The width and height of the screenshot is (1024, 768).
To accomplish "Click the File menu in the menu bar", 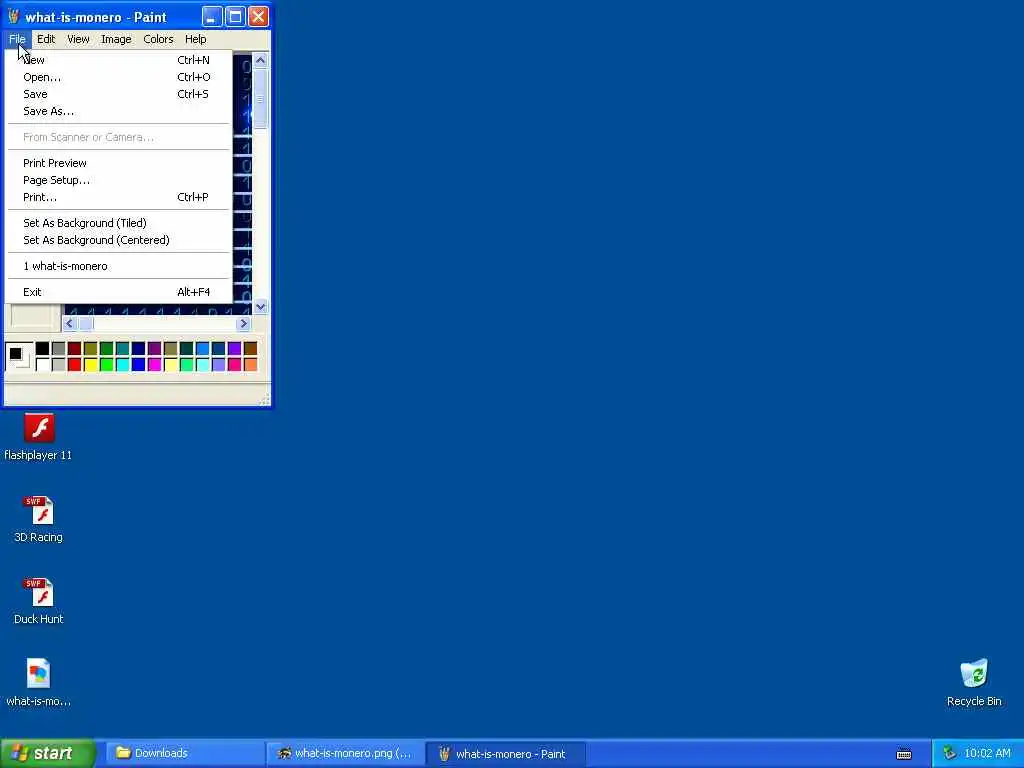I will coord(17,39).
